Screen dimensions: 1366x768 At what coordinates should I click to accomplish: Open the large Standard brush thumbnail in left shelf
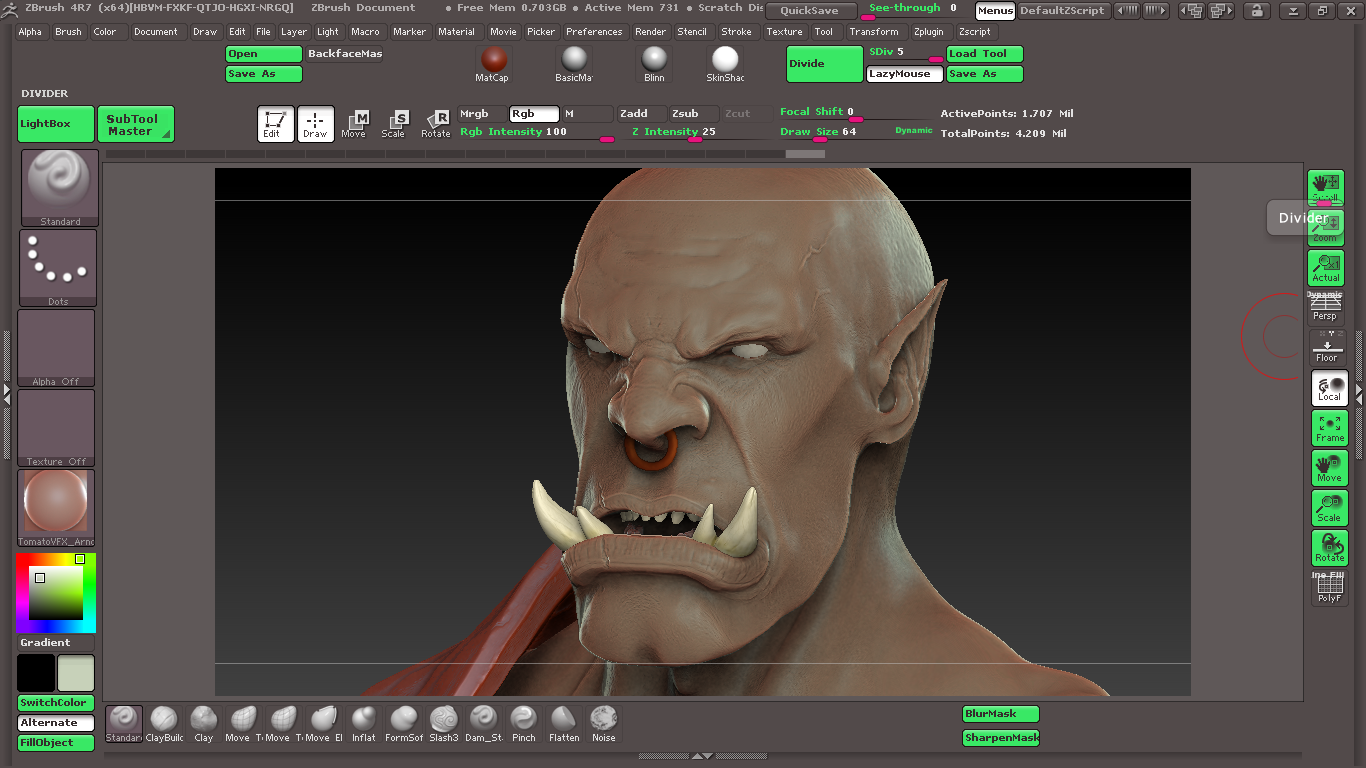click(60, 188)
